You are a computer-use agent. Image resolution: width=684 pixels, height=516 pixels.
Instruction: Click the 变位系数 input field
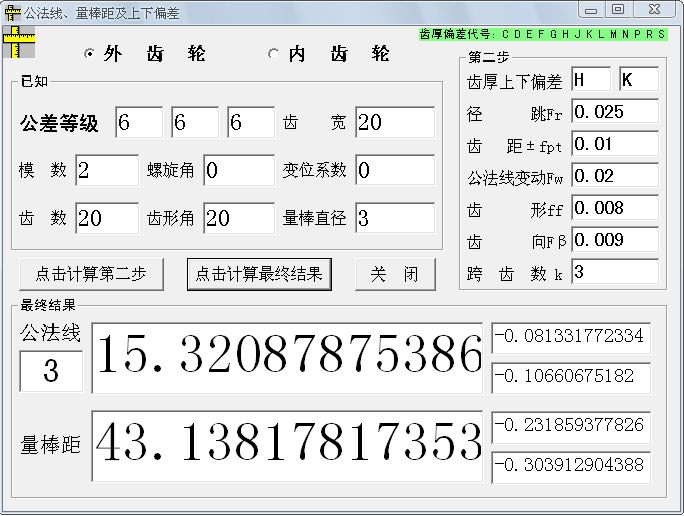coord(395,170)
